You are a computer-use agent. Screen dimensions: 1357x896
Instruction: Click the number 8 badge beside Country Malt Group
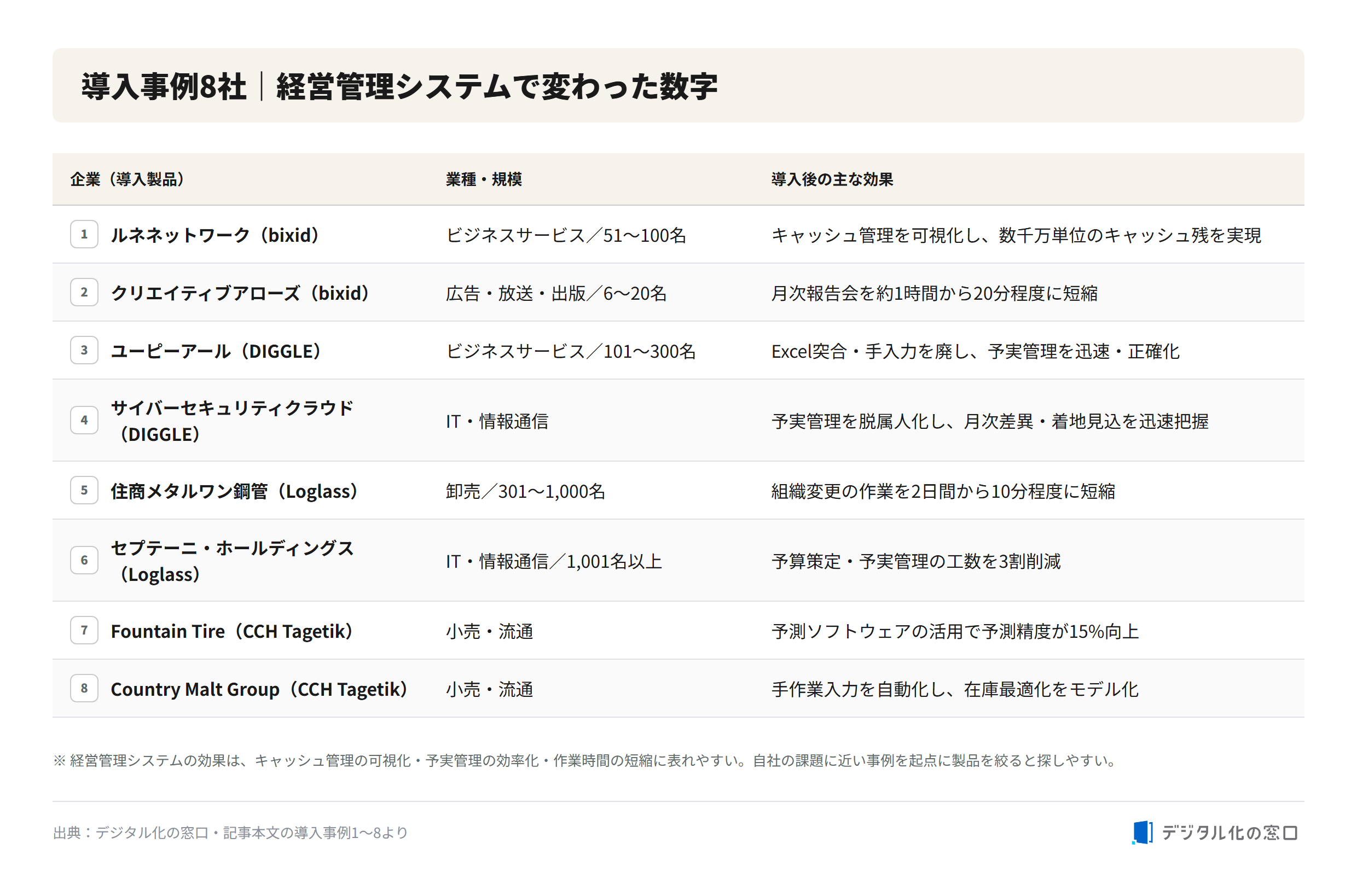pos(84,689)
